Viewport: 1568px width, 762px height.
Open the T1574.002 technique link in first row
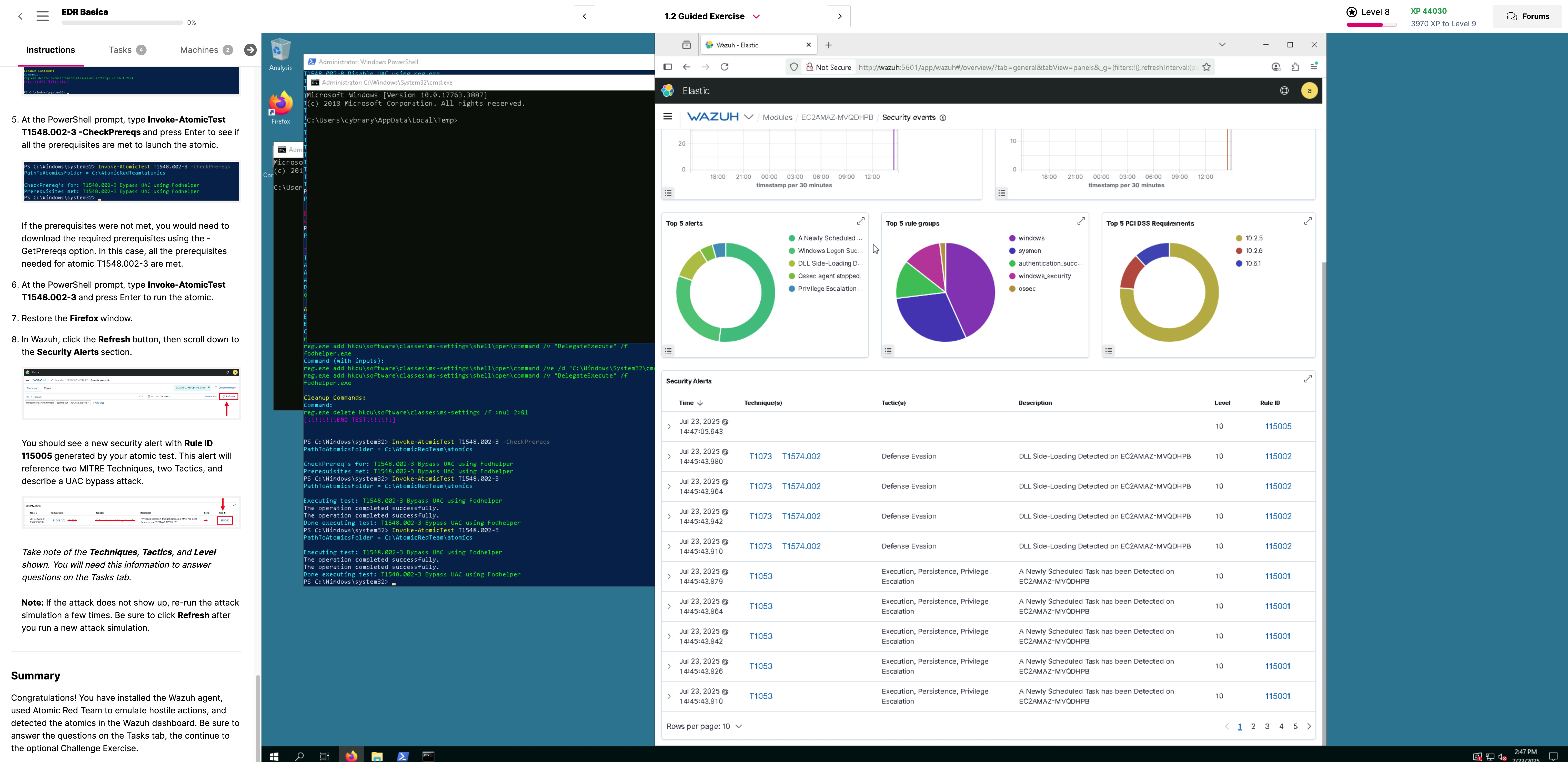pyautogui.click(x=801, y=456)
